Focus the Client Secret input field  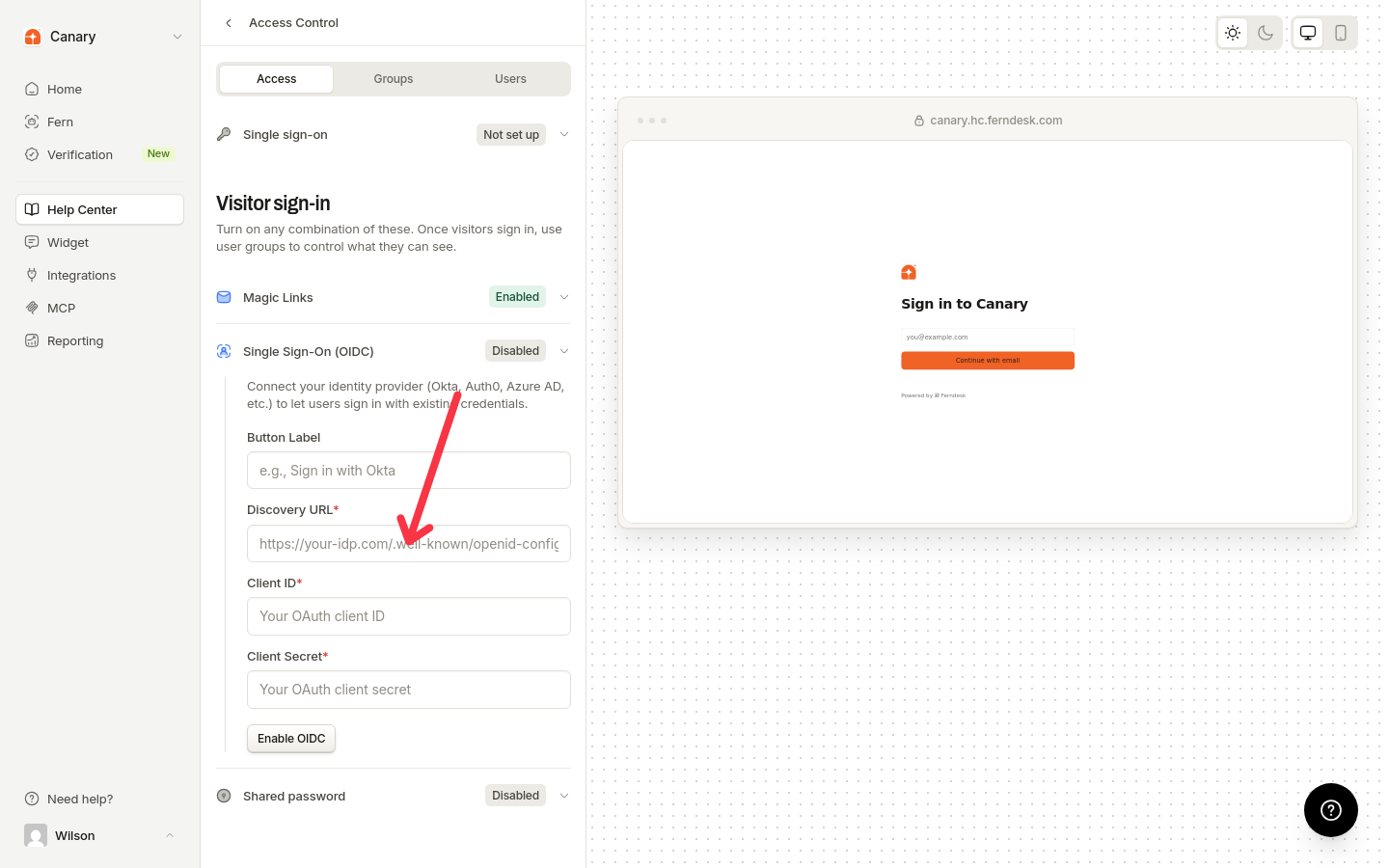coord(409,690)
